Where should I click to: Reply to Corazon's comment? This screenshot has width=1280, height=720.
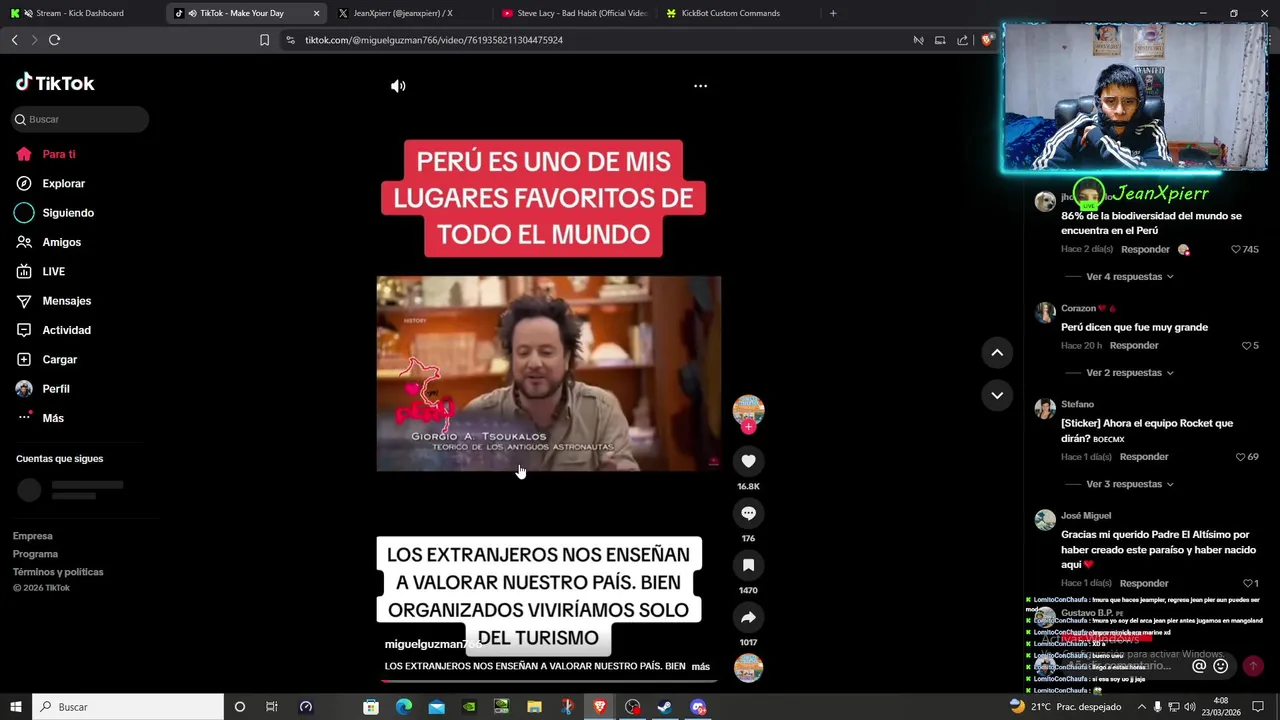click(1134, 345)
